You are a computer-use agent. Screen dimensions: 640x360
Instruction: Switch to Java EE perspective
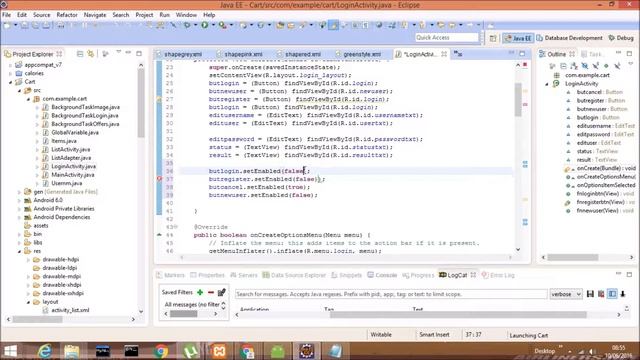pos(518,38)
